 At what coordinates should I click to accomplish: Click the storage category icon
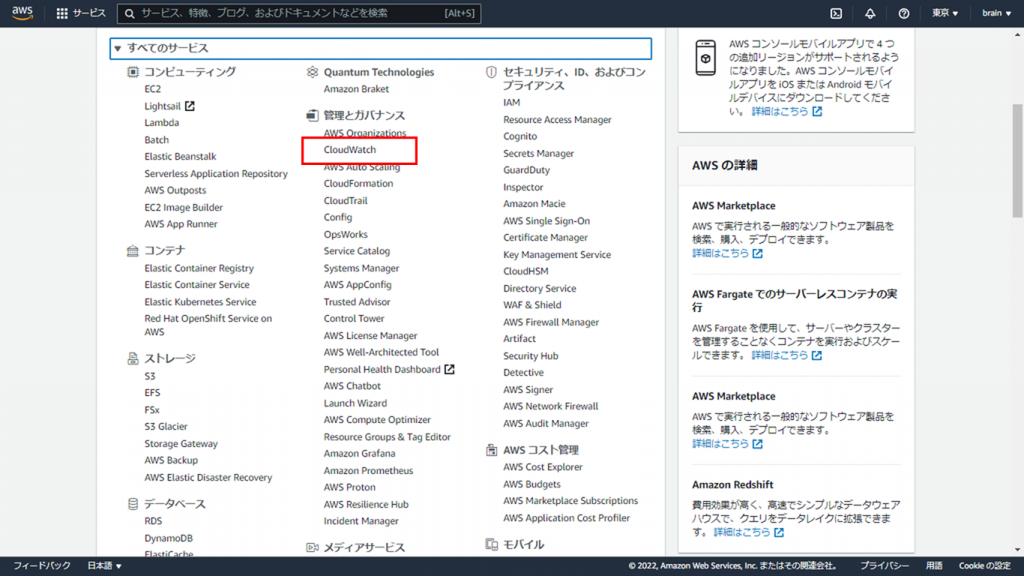click(x=133, y=358)
